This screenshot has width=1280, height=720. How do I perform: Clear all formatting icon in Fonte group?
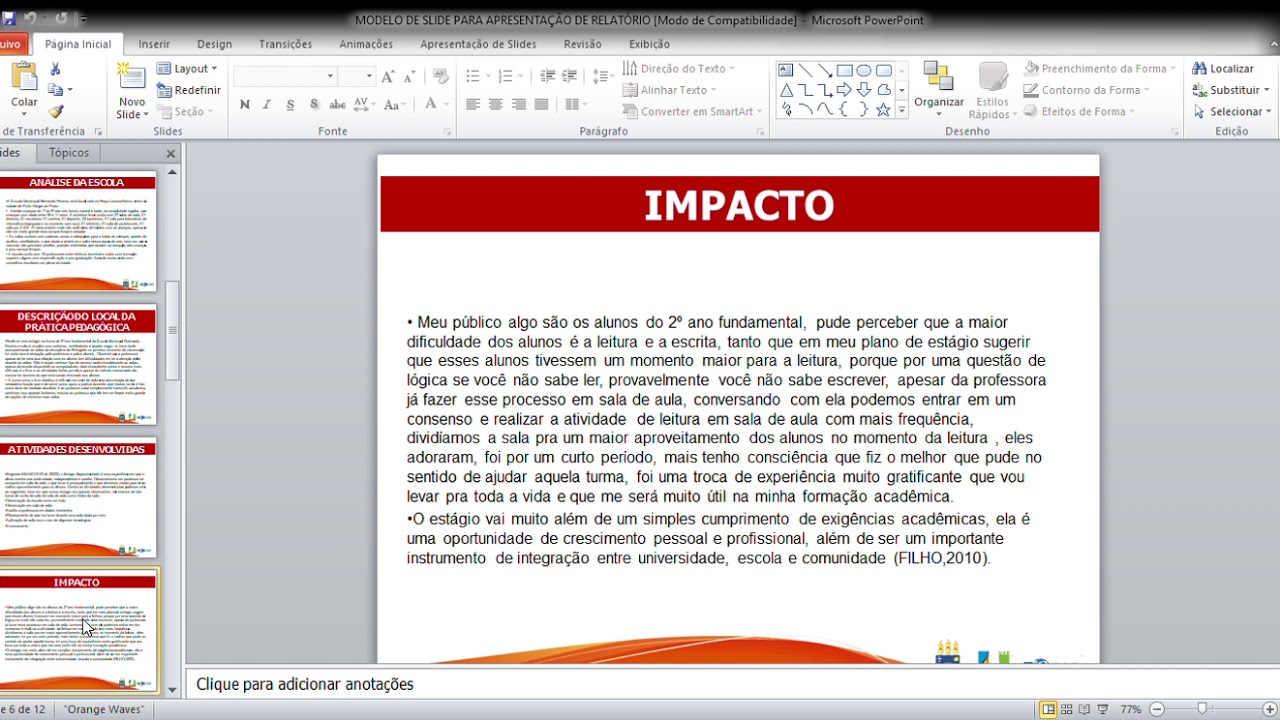point(442,76)
